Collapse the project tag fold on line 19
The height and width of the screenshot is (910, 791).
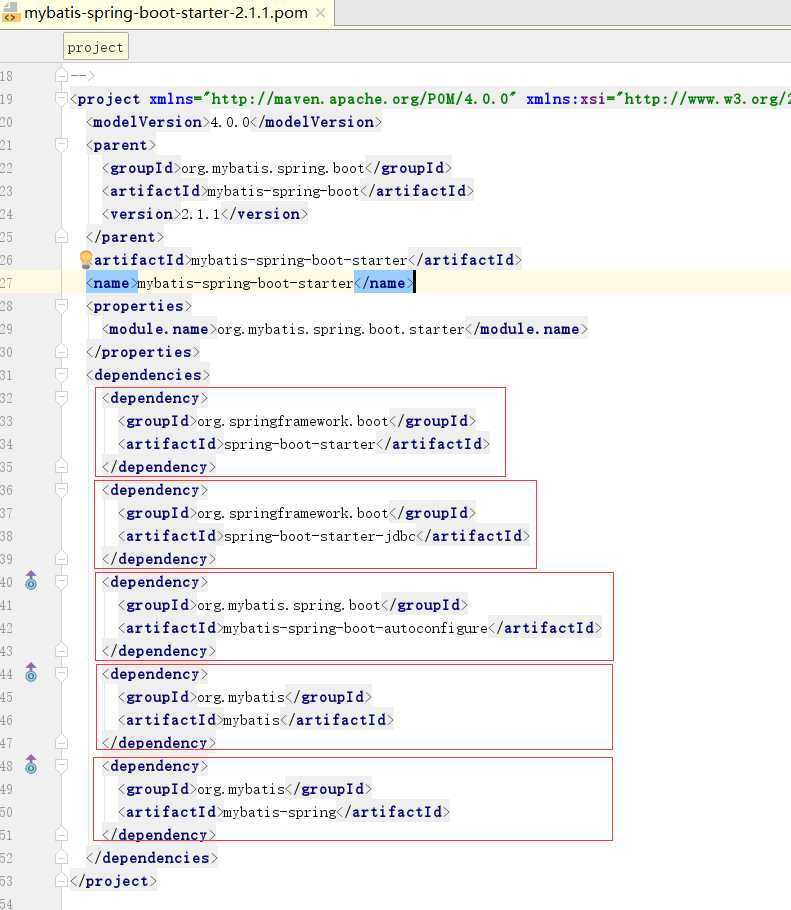[62, 99]
